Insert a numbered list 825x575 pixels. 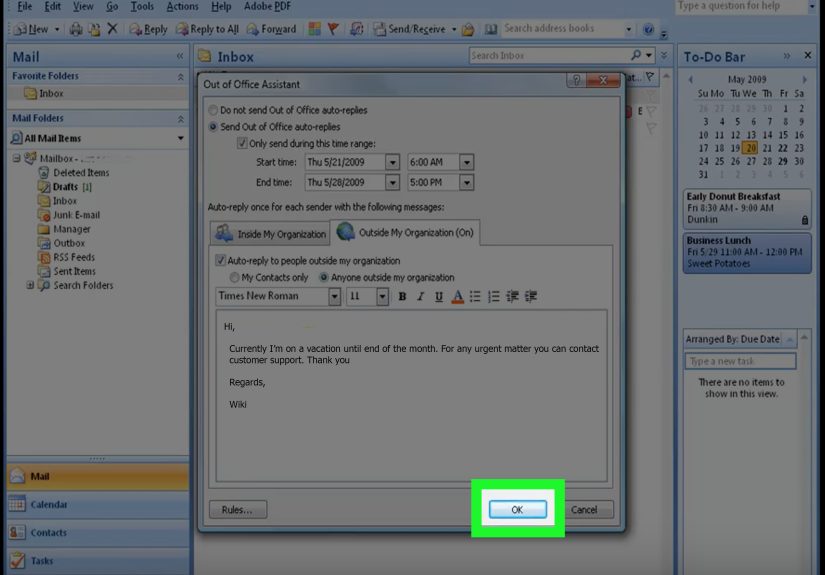coord(494,296)
